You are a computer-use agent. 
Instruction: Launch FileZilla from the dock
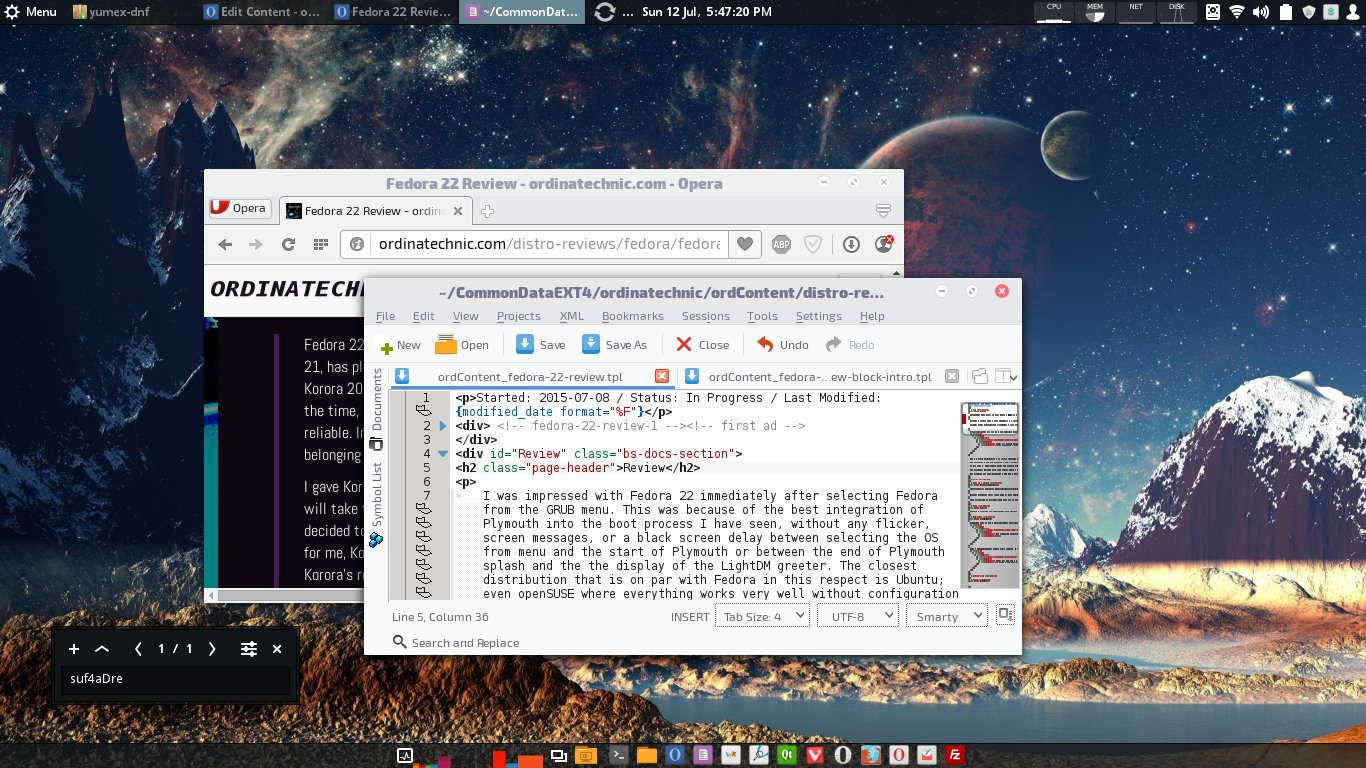[955, 755]
